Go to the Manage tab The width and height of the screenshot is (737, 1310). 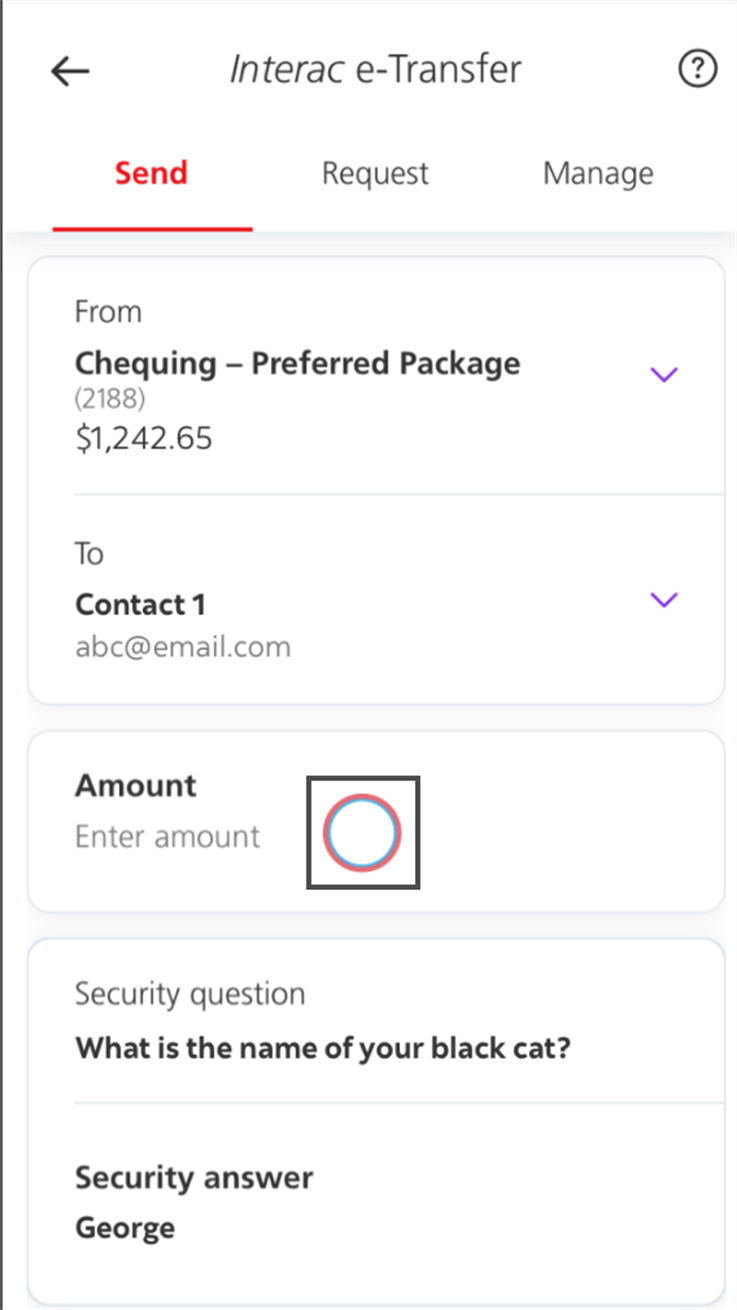598,173
